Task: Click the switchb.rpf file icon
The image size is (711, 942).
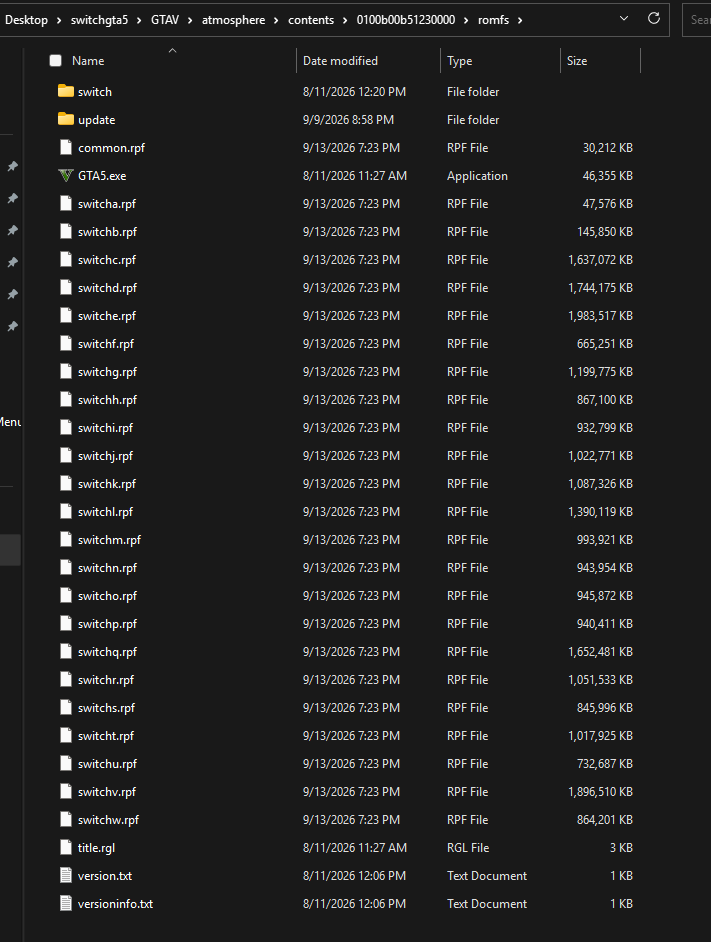Action: [66, 231]
